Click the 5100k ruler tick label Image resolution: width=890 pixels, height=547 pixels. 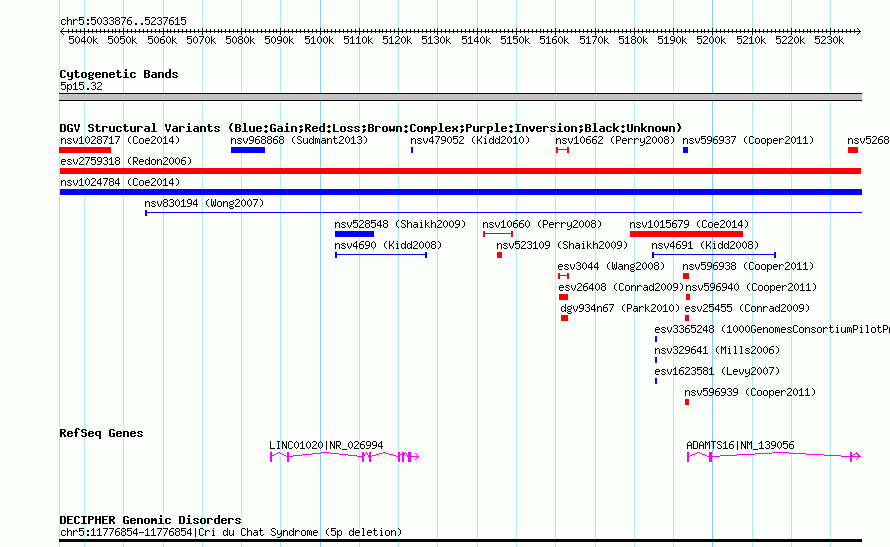click(319, 40)
